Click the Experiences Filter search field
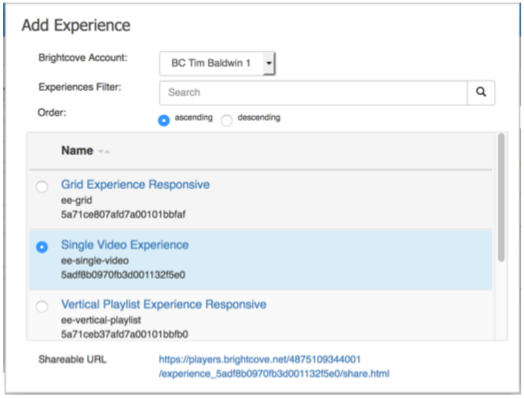 coord(313,93)
